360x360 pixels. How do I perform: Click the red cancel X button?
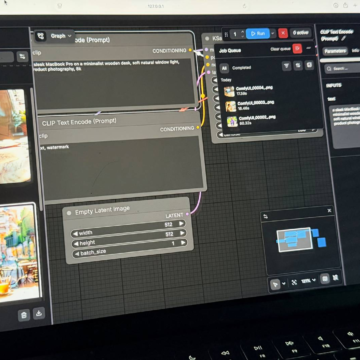(283, 33)
